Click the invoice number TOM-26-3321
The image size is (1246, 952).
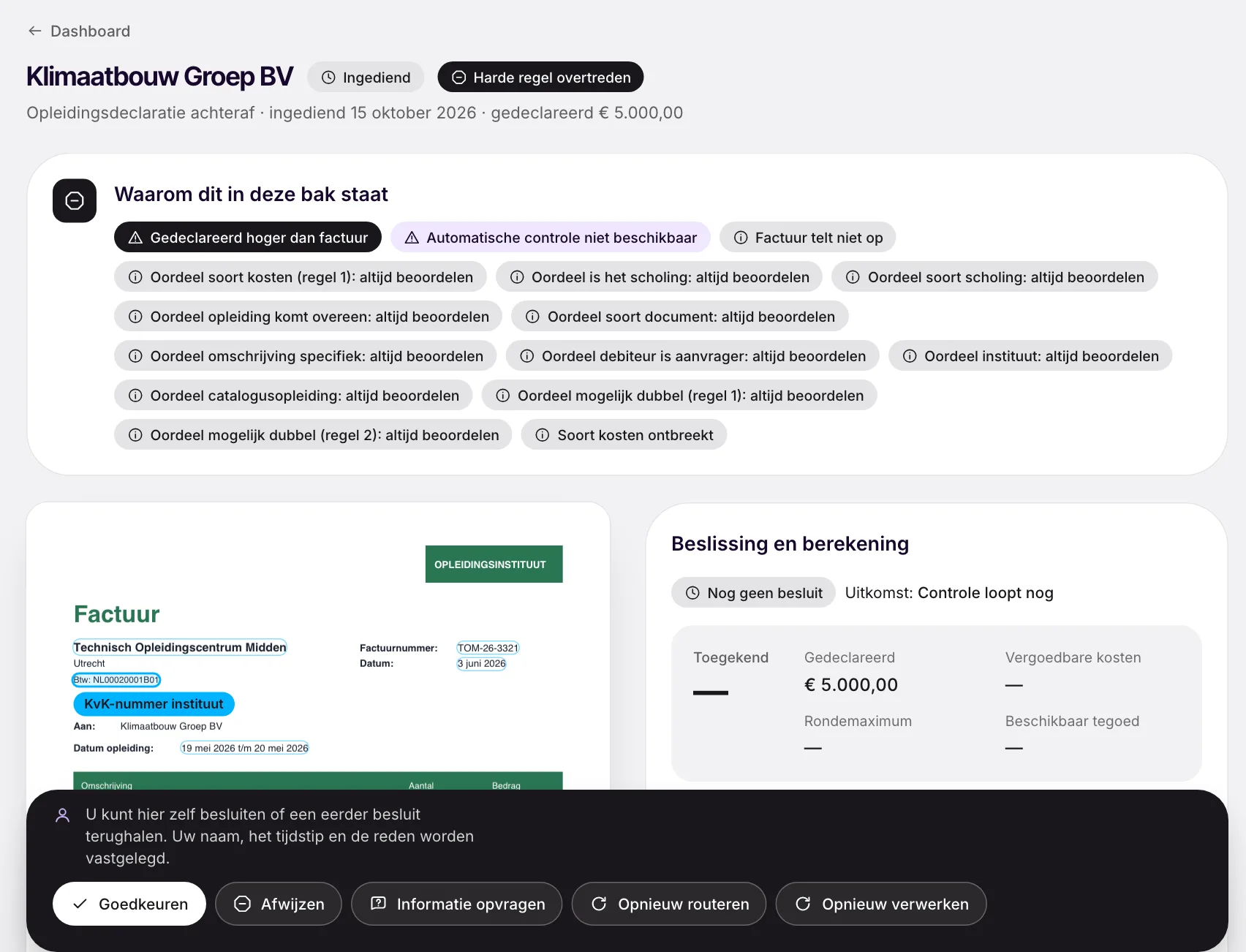(488, 648)
